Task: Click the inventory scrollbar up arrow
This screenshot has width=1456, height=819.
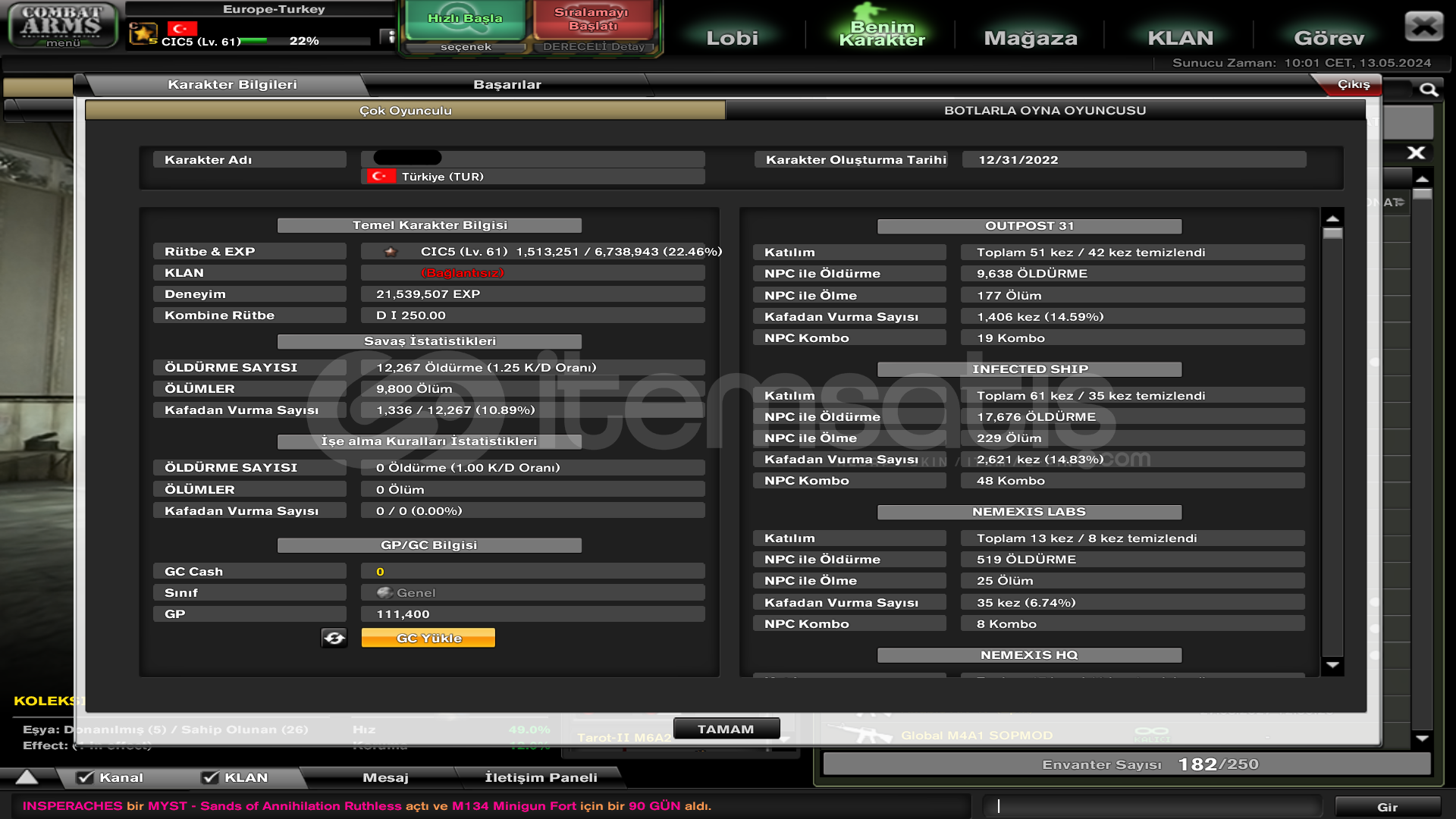Action: [x=1423, y=180]
